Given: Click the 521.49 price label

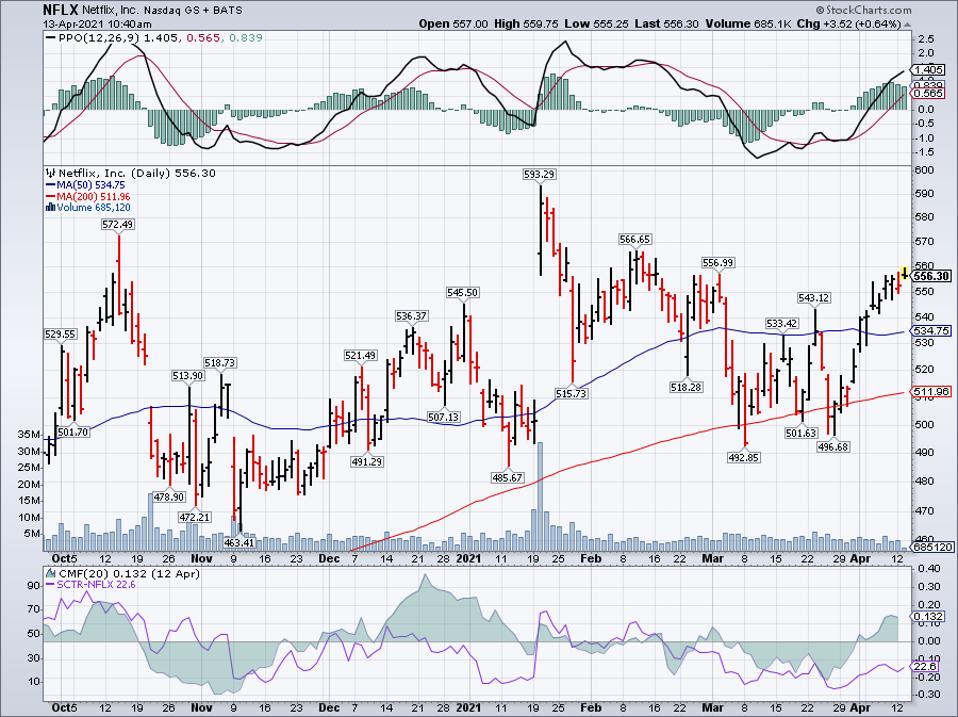Looking at the screenshot, I should tap(360, 355).
